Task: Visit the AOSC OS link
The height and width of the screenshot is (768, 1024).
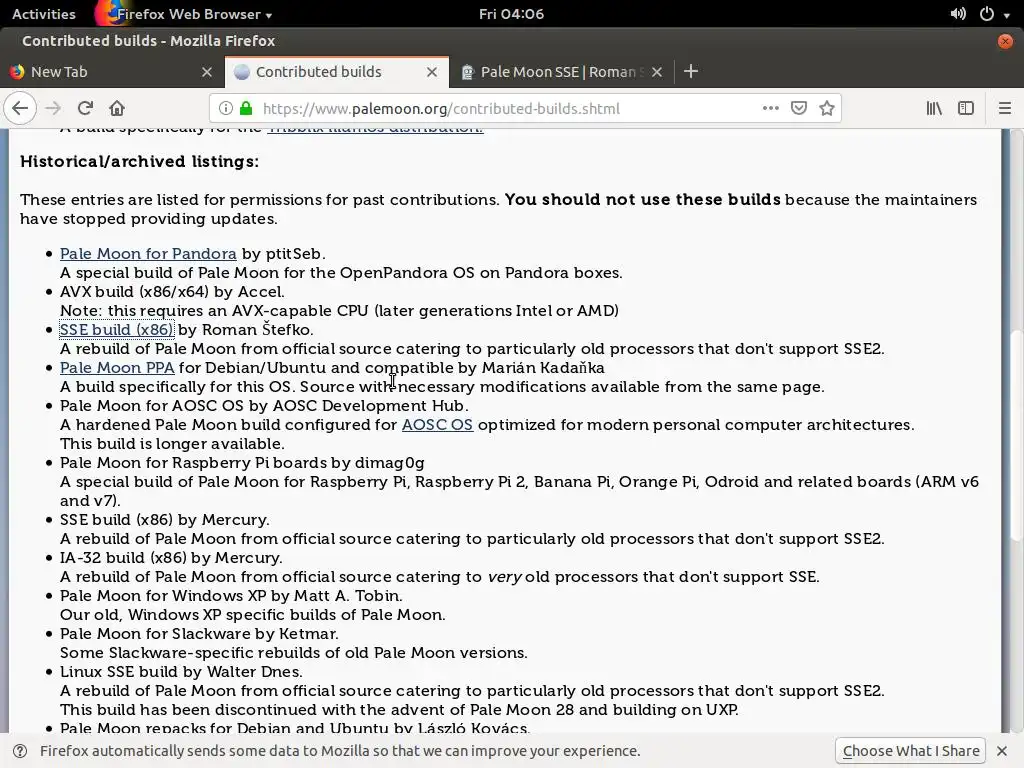Action: click(x=437, y=424)
